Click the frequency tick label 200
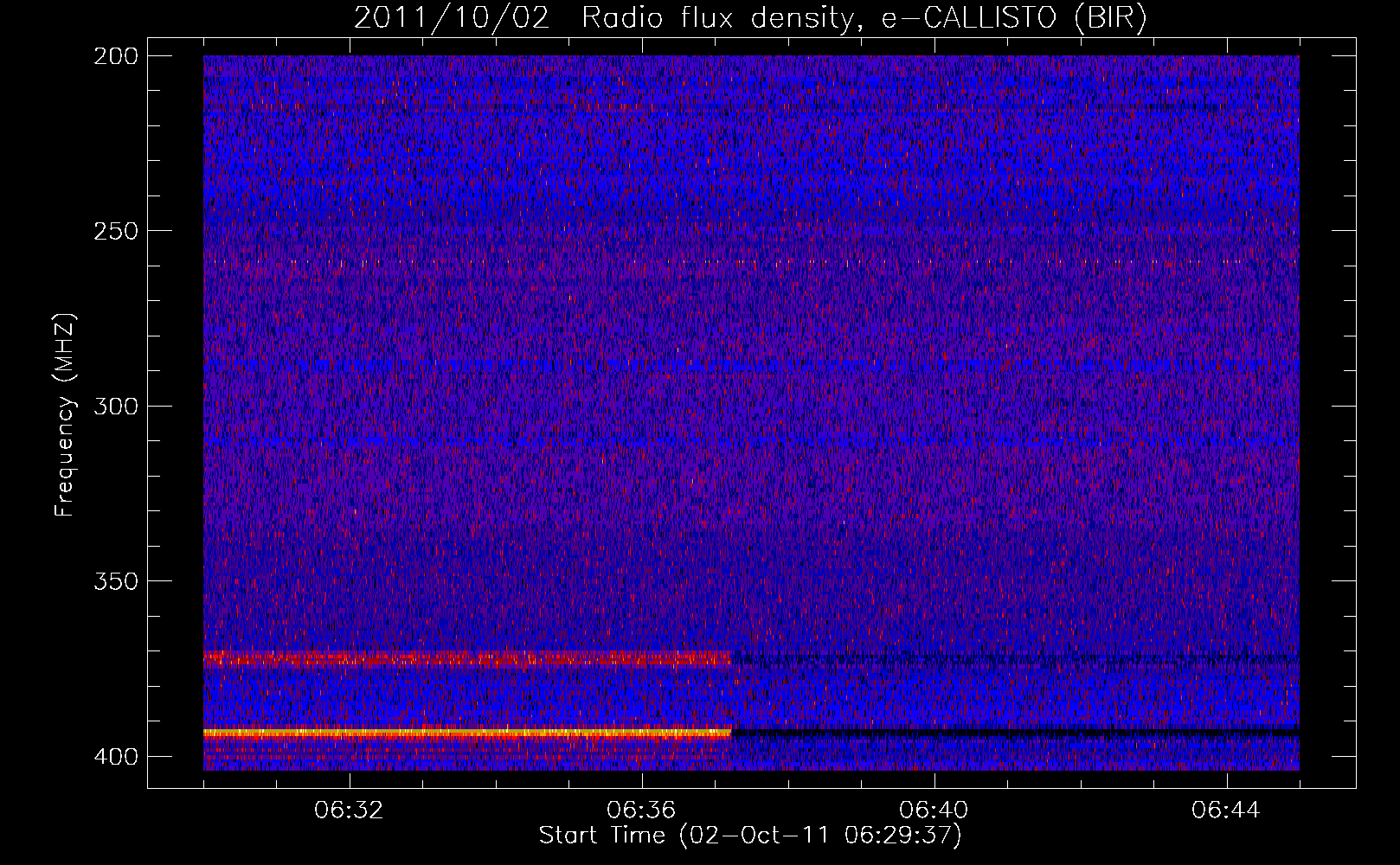Image resolution: width=1400 pixels, height=865 pixels. (115, 56)
